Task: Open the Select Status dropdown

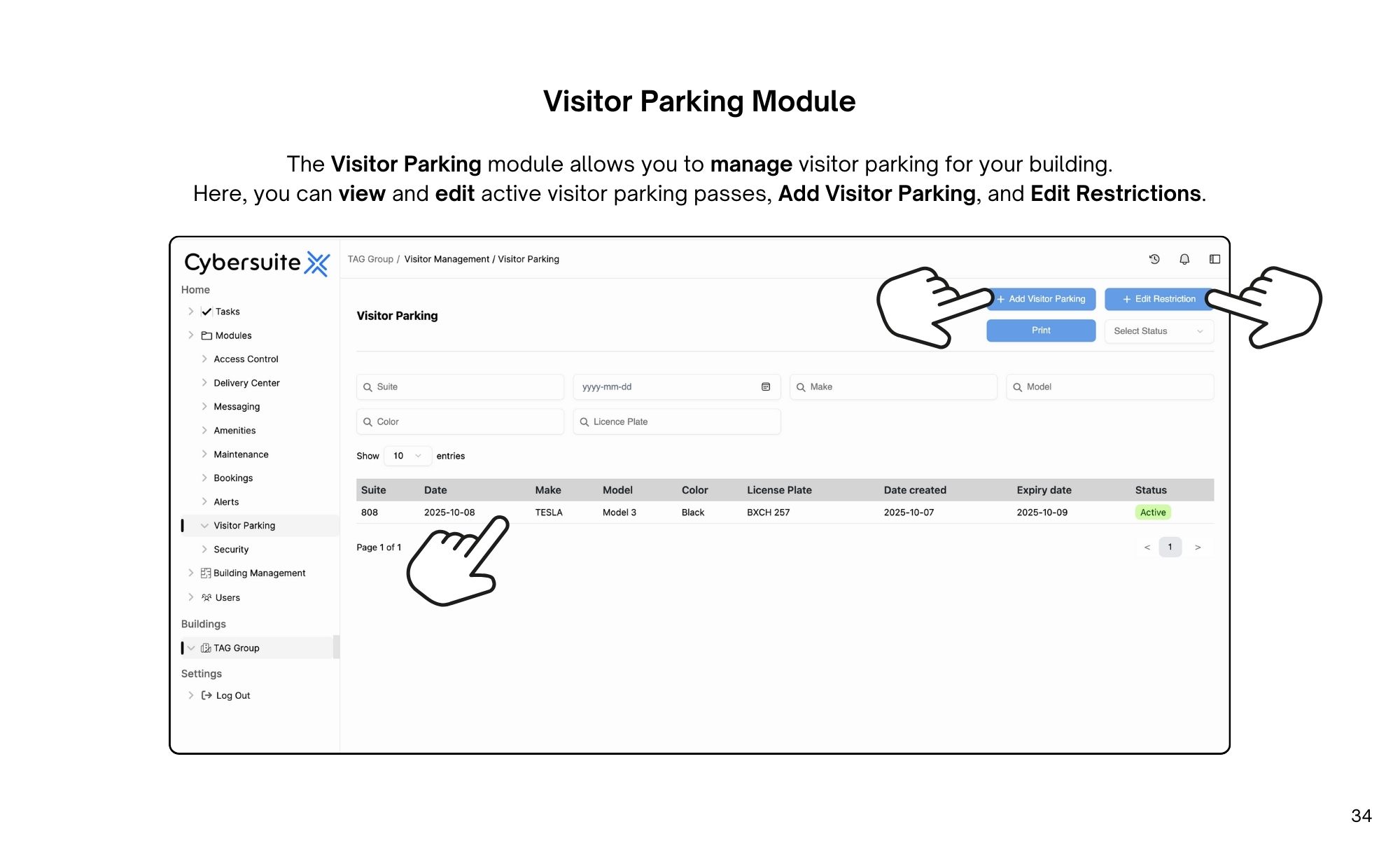Action: [x=1158, y=331]
